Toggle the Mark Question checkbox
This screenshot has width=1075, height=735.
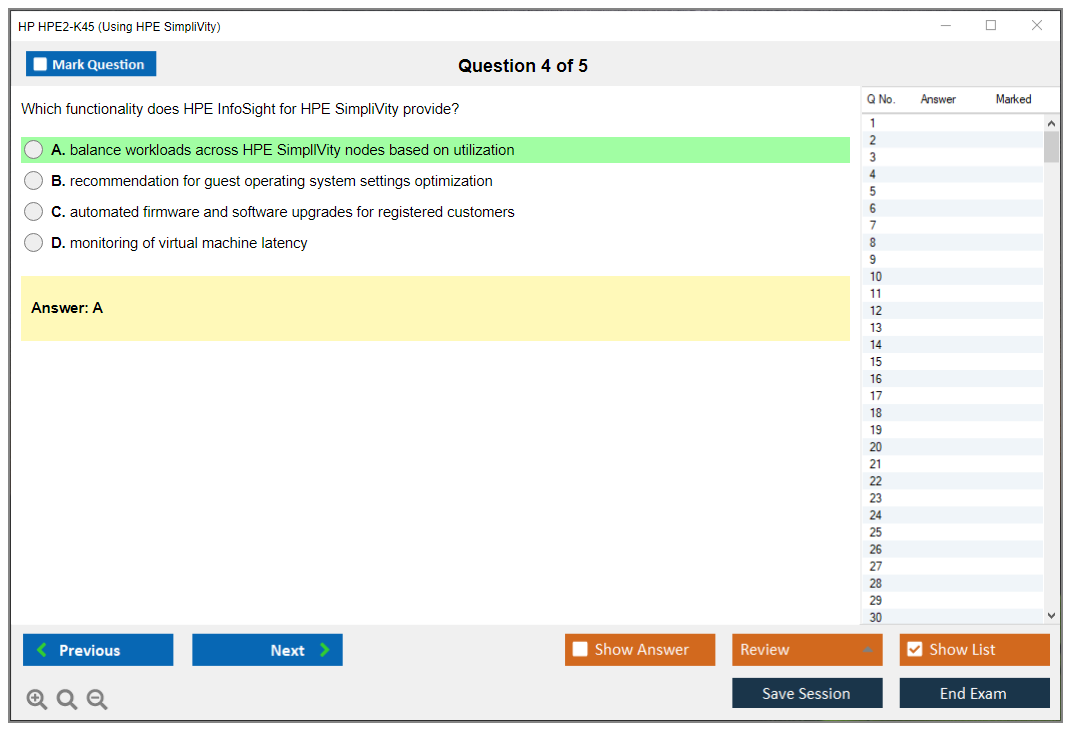click(x=41, y=64)
